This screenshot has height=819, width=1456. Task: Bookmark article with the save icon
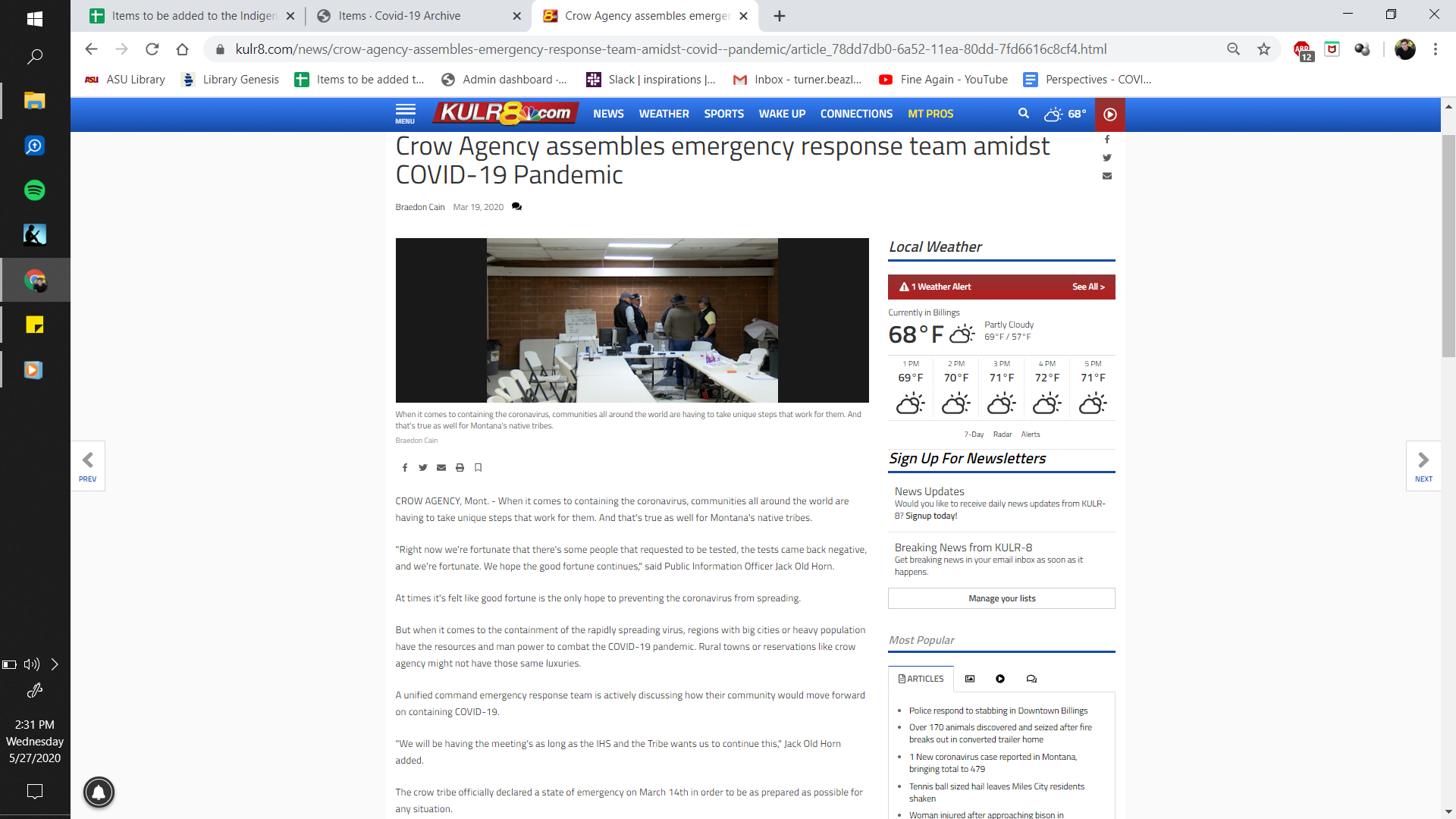(x=478, y=468)
